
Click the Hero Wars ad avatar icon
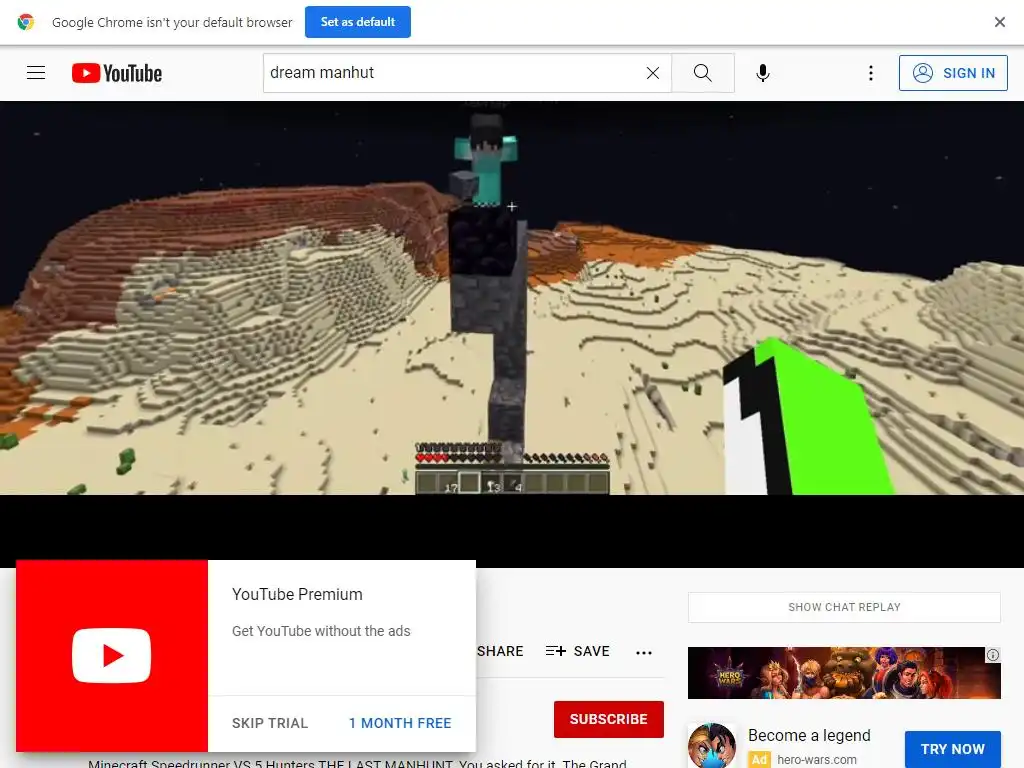(712, 745)
